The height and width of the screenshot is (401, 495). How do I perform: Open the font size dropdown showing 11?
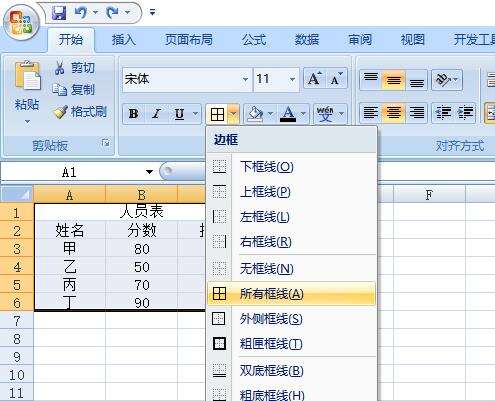point(292,79)
